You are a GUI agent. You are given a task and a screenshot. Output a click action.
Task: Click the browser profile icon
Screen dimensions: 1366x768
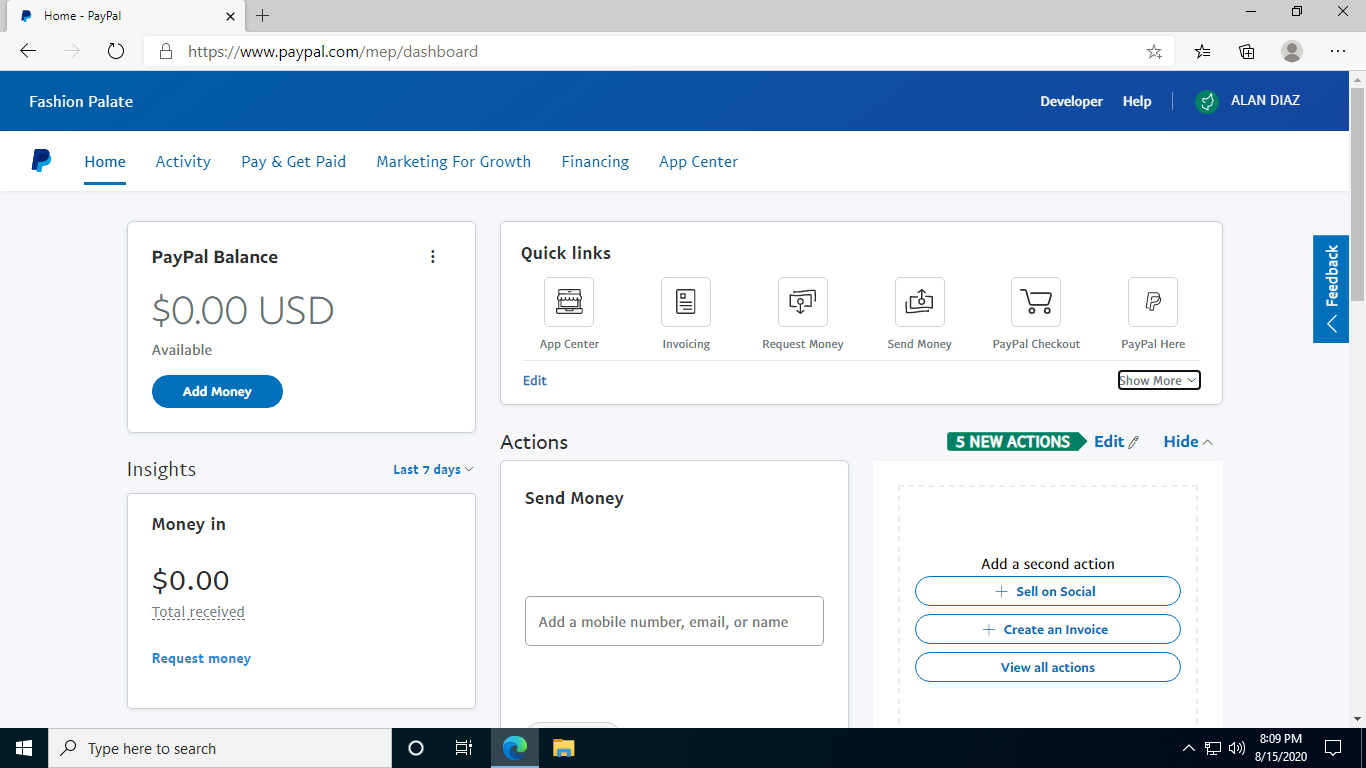(x=1292, y=51)
